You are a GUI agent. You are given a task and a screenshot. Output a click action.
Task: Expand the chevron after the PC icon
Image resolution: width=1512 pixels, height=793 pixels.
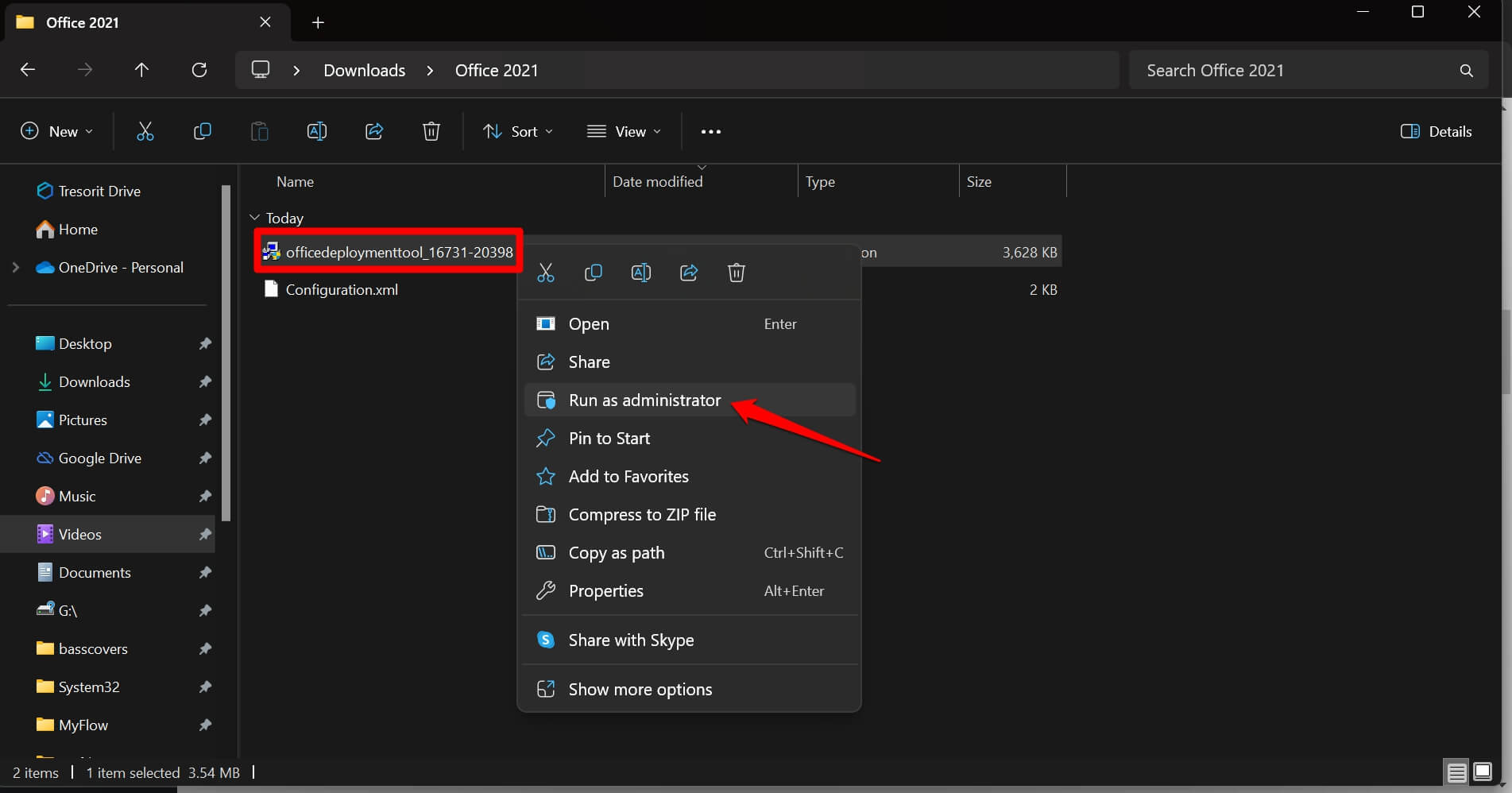[296, 70]
